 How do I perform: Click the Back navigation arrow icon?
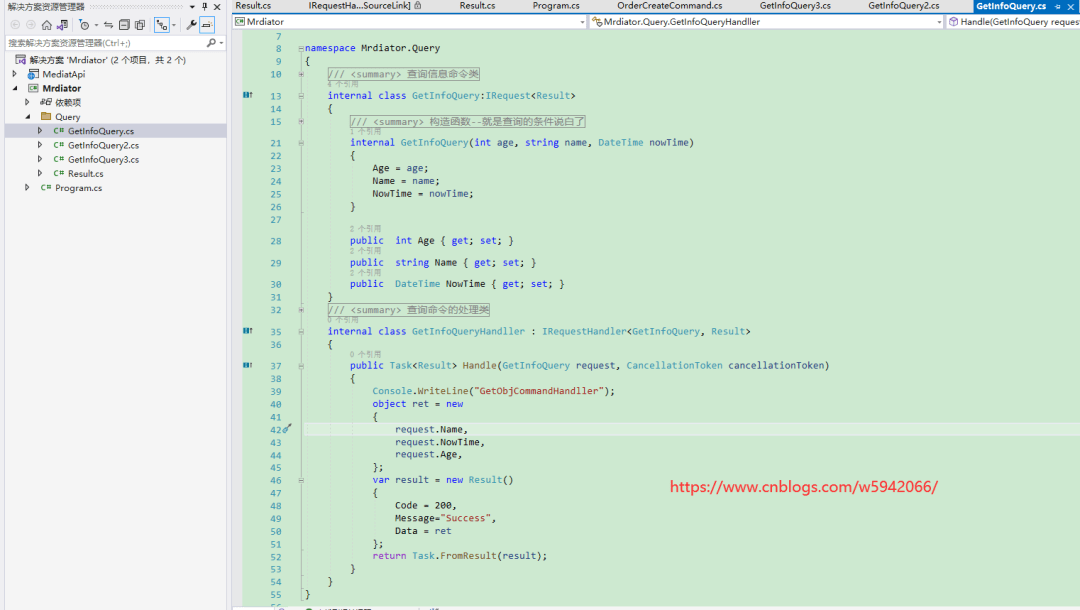(15, 24)
